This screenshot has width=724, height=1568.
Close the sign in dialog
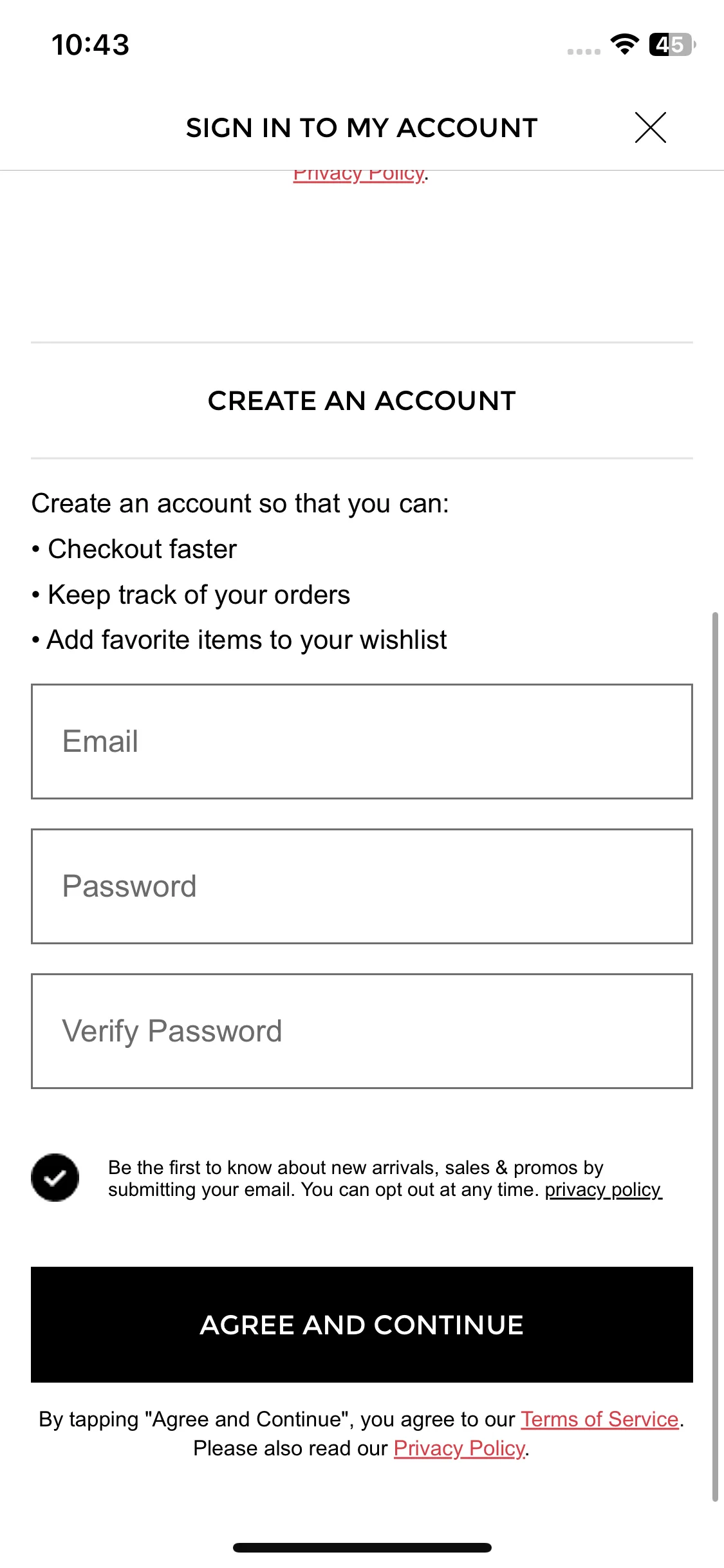(650, 127)
